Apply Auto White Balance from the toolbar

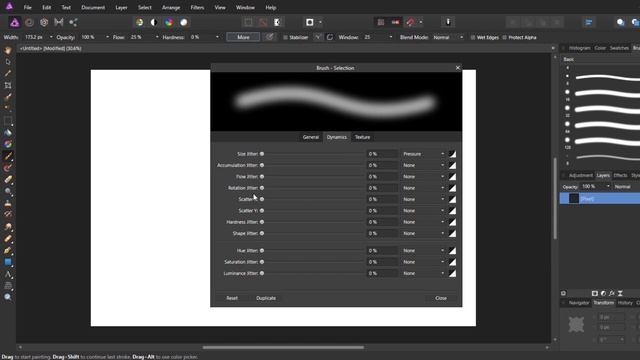tap(184, 22)
